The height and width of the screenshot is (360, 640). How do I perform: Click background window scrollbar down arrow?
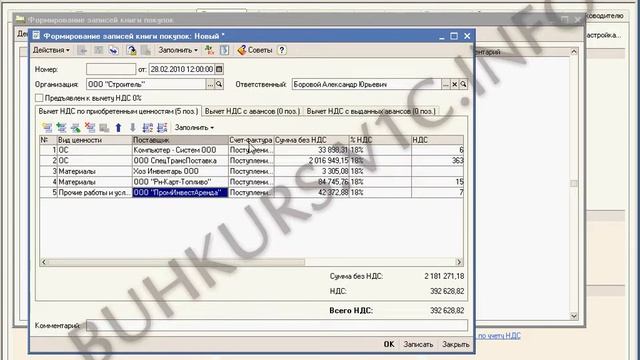[573, 316]
